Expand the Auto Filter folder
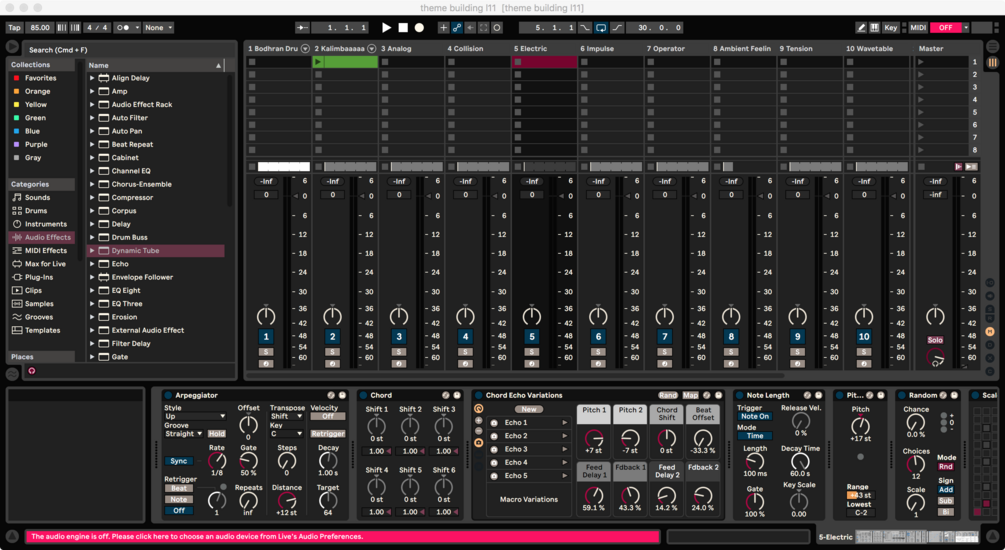Screen dimensions: 1005x550 92,118
